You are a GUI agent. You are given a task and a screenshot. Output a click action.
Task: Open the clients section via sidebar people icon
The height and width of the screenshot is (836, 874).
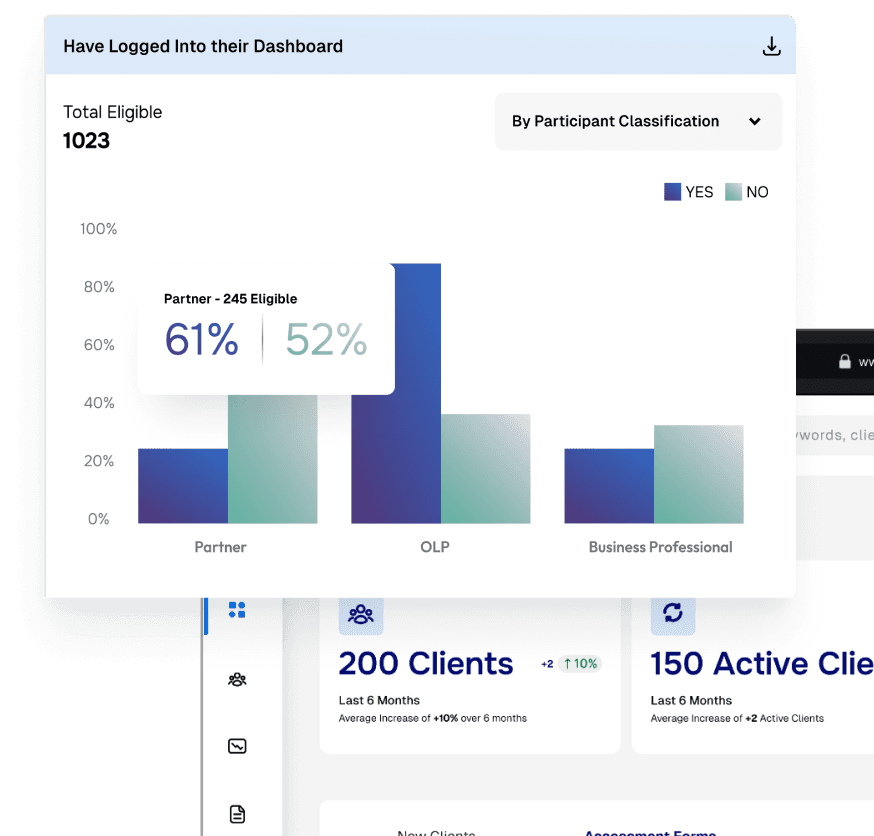(236, 679)
